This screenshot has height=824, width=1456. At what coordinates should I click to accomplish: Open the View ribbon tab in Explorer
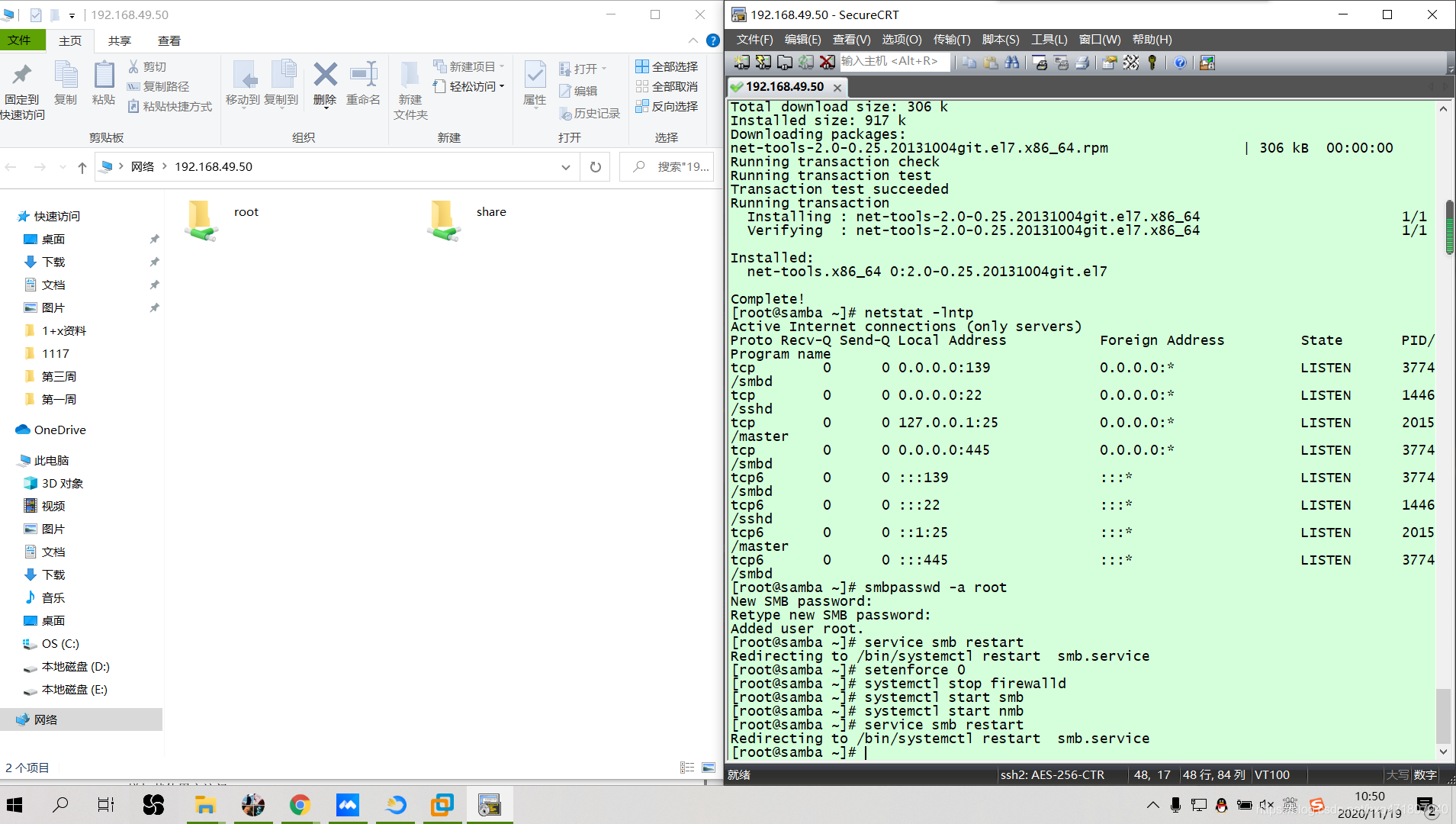point(169,40)
